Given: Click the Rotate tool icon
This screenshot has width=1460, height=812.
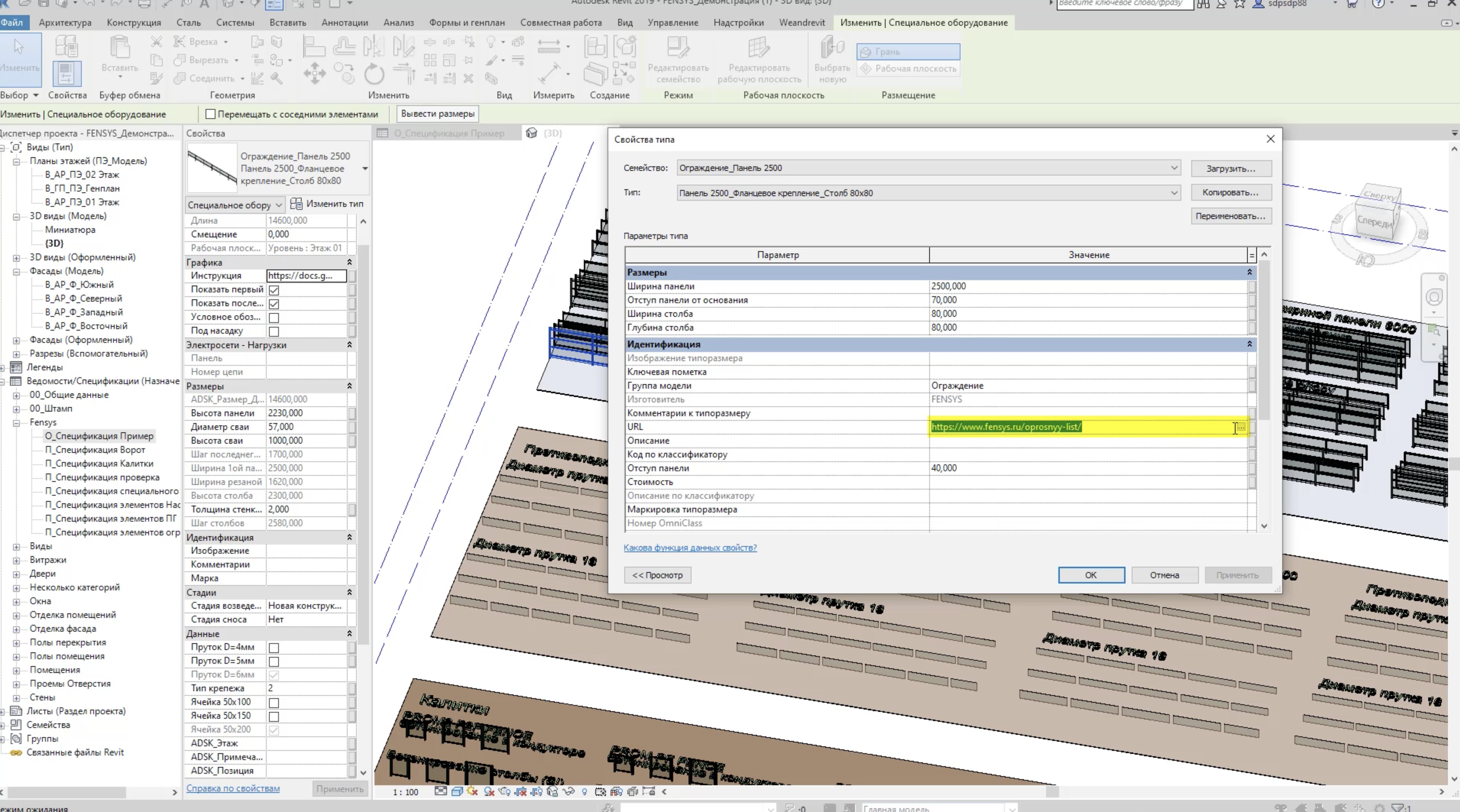Looking at the screenshot, I should (x=374, y=74).
